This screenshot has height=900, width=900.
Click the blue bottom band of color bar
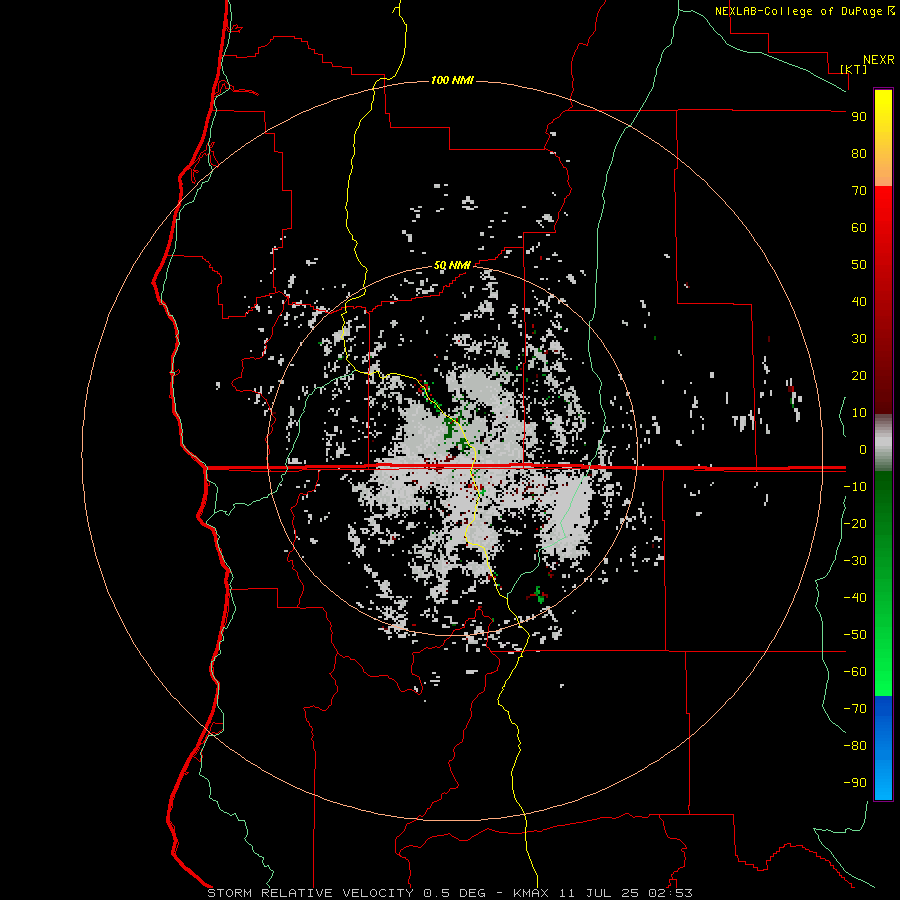883,748
